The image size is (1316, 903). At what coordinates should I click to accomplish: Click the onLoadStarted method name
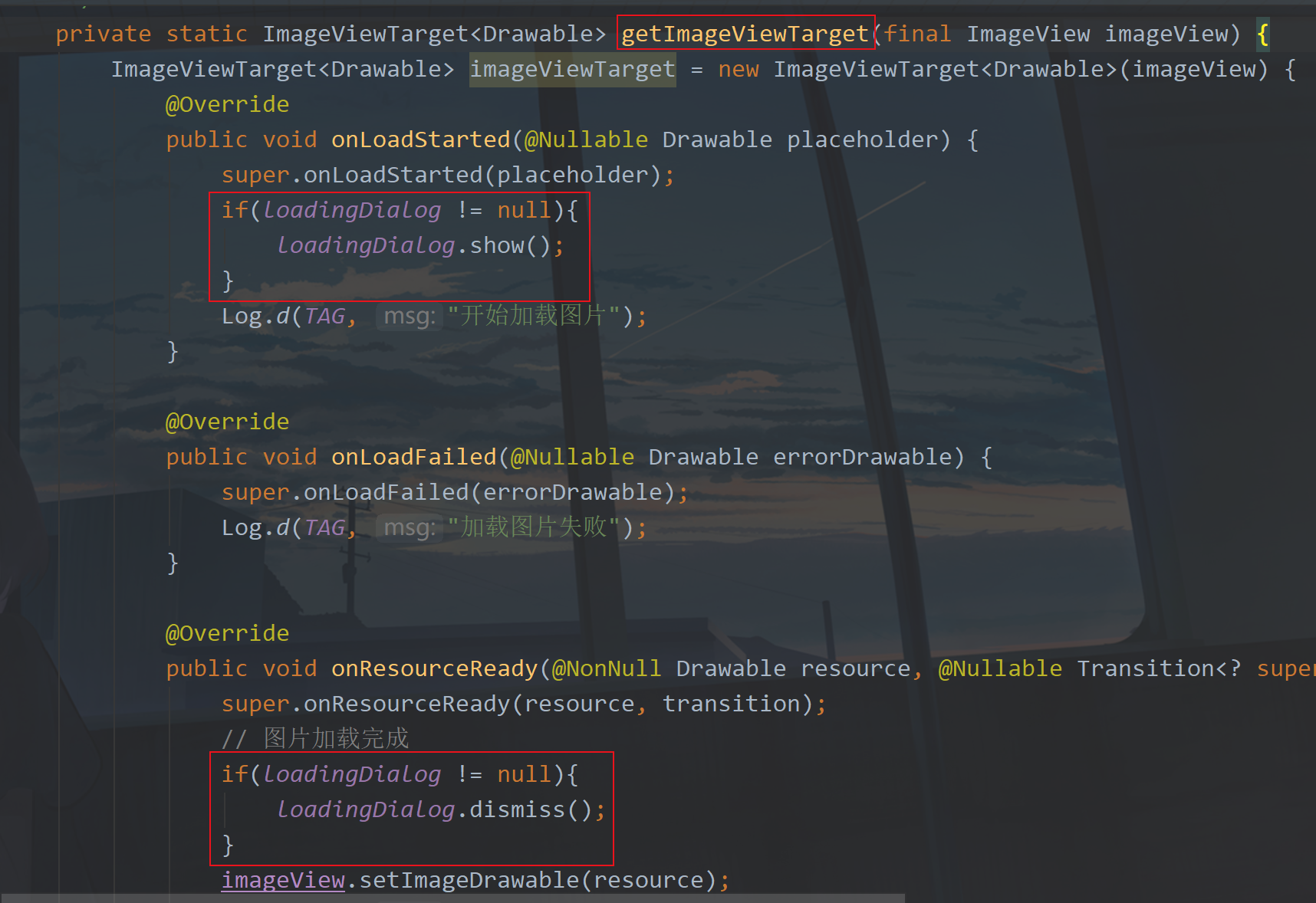point(420,140)
